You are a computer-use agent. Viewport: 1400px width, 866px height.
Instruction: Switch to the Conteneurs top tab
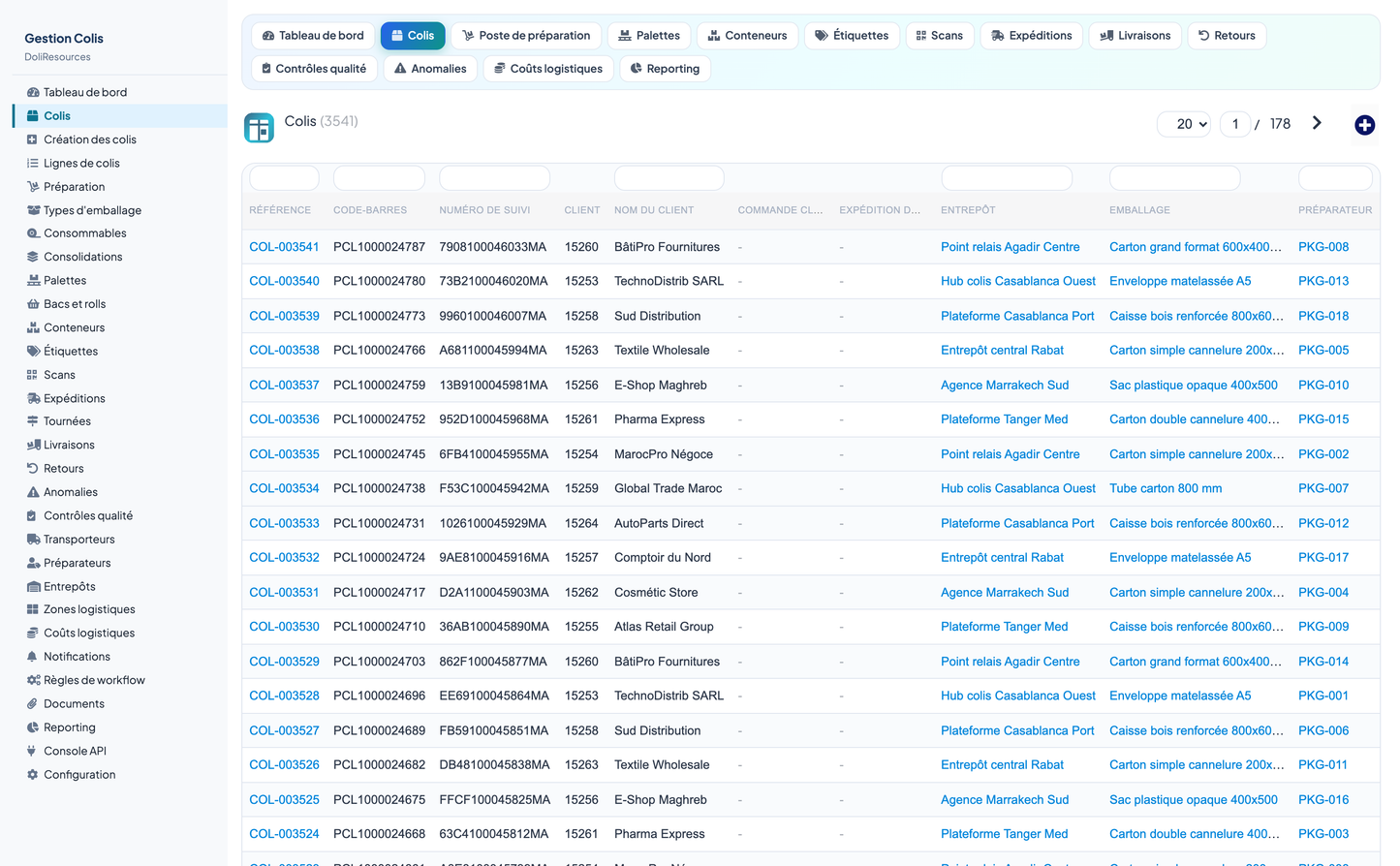[x=747, y=36]
